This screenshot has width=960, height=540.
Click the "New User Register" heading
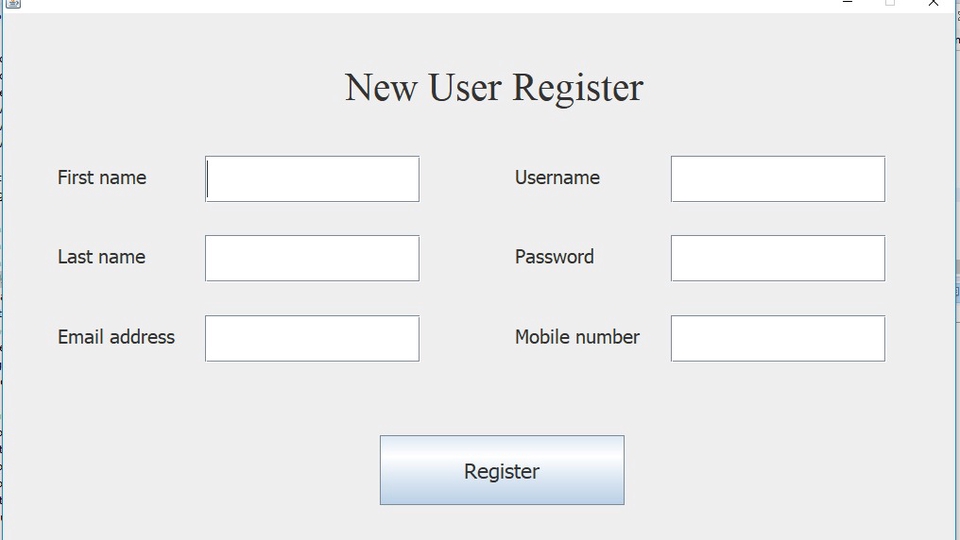(494, 88)
